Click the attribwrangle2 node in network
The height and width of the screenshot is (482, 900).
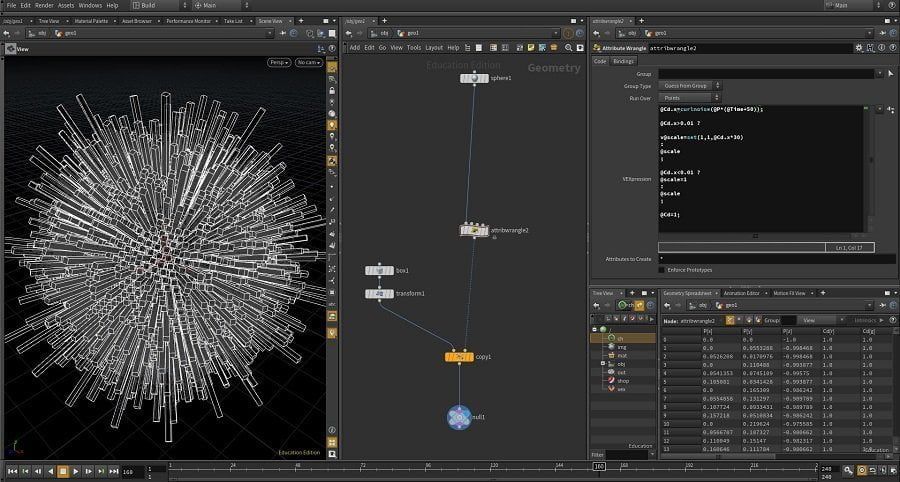click(x=474, y=231)
